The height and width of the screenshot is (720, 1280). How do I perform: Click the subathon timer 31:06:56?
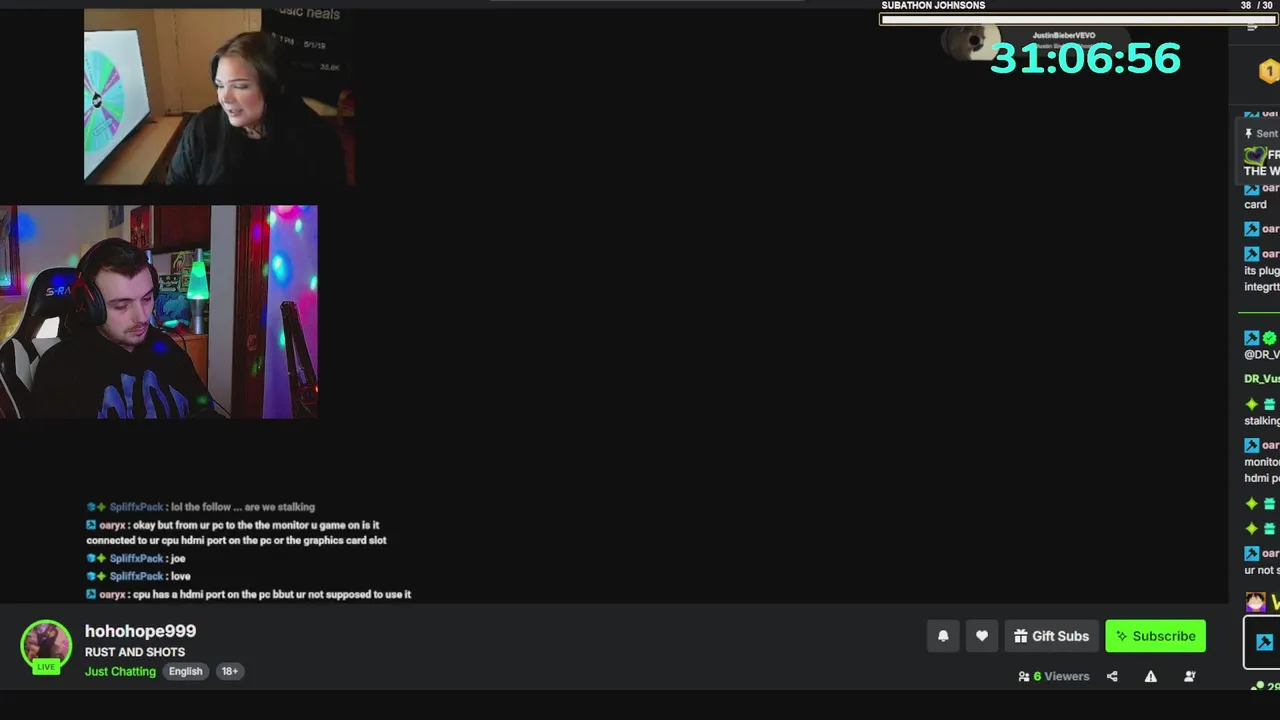click(x=1085, y=58)
